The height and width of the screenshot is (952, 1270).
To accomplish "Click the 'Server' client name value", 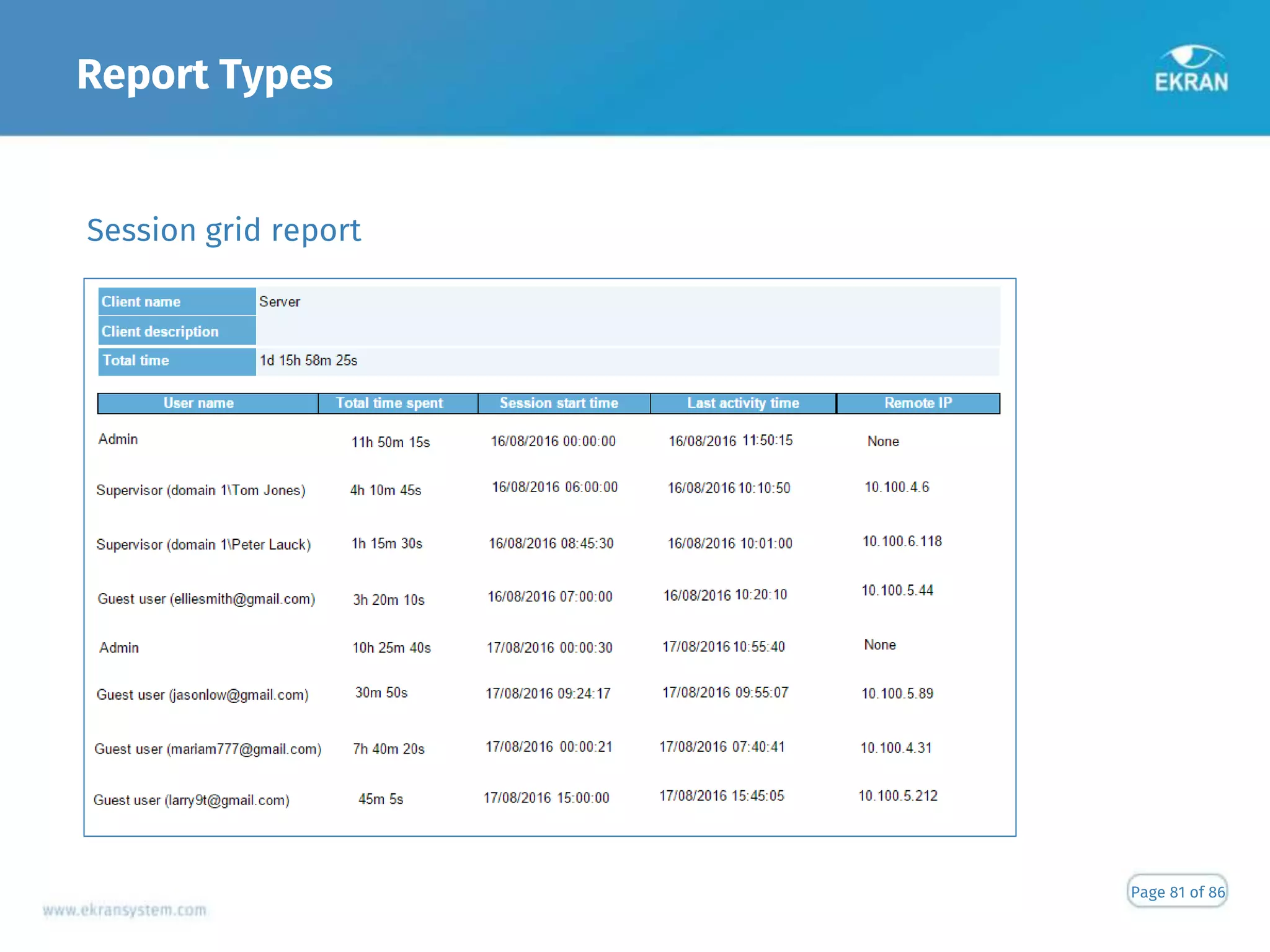I will coord(280,302).
